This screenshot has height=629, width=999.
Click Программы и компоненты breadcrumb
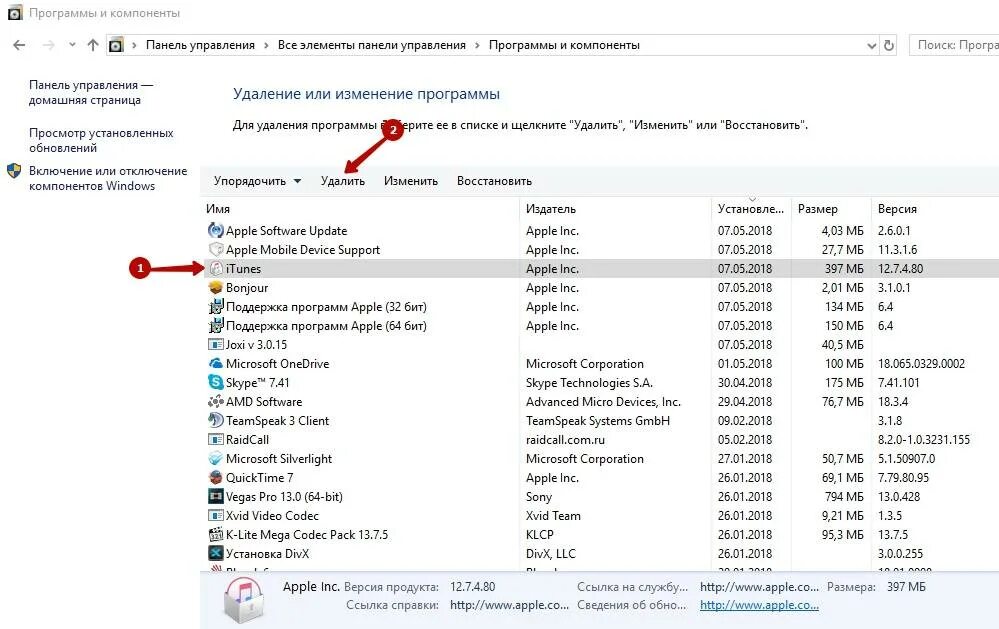point(564,45)
